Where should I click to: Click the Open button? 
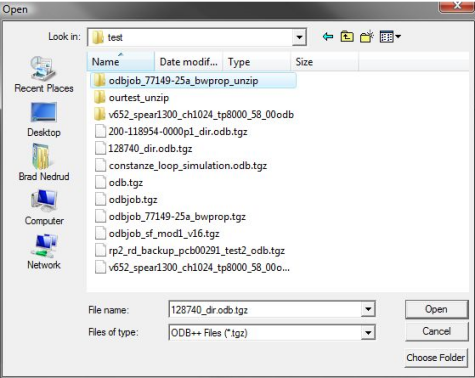436,309
